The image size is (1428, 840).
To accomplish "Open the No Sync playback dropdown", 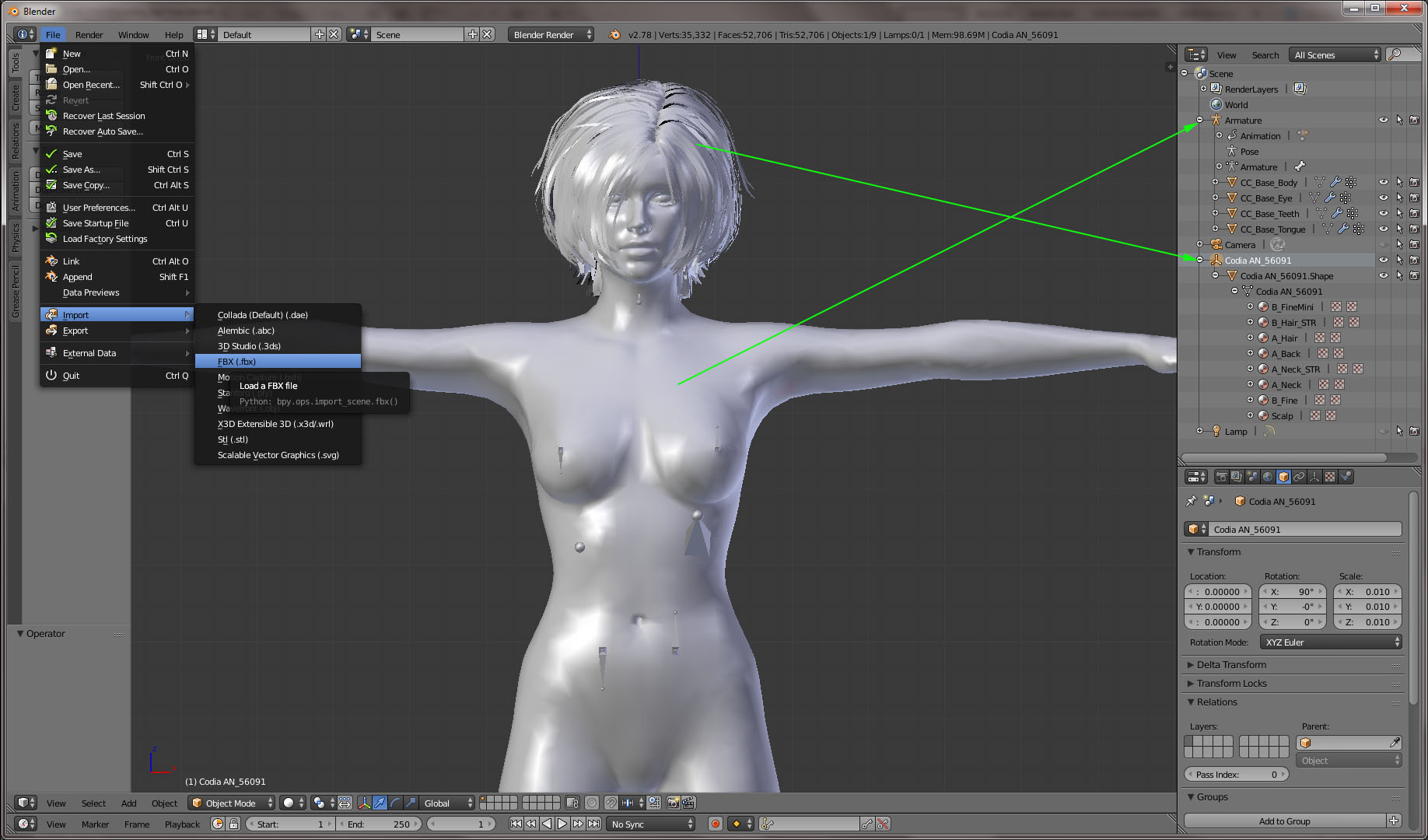I will coord(651,824).
